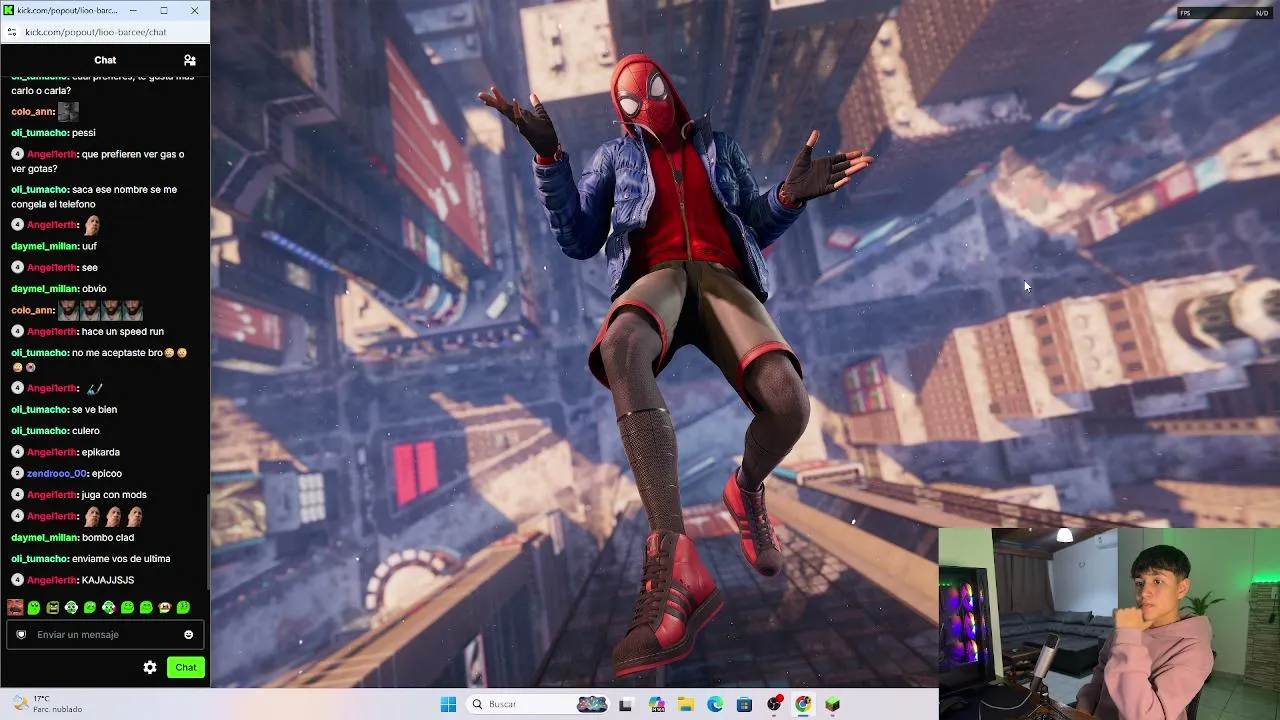Maximize the Kick chat popout window

(164, 10)
